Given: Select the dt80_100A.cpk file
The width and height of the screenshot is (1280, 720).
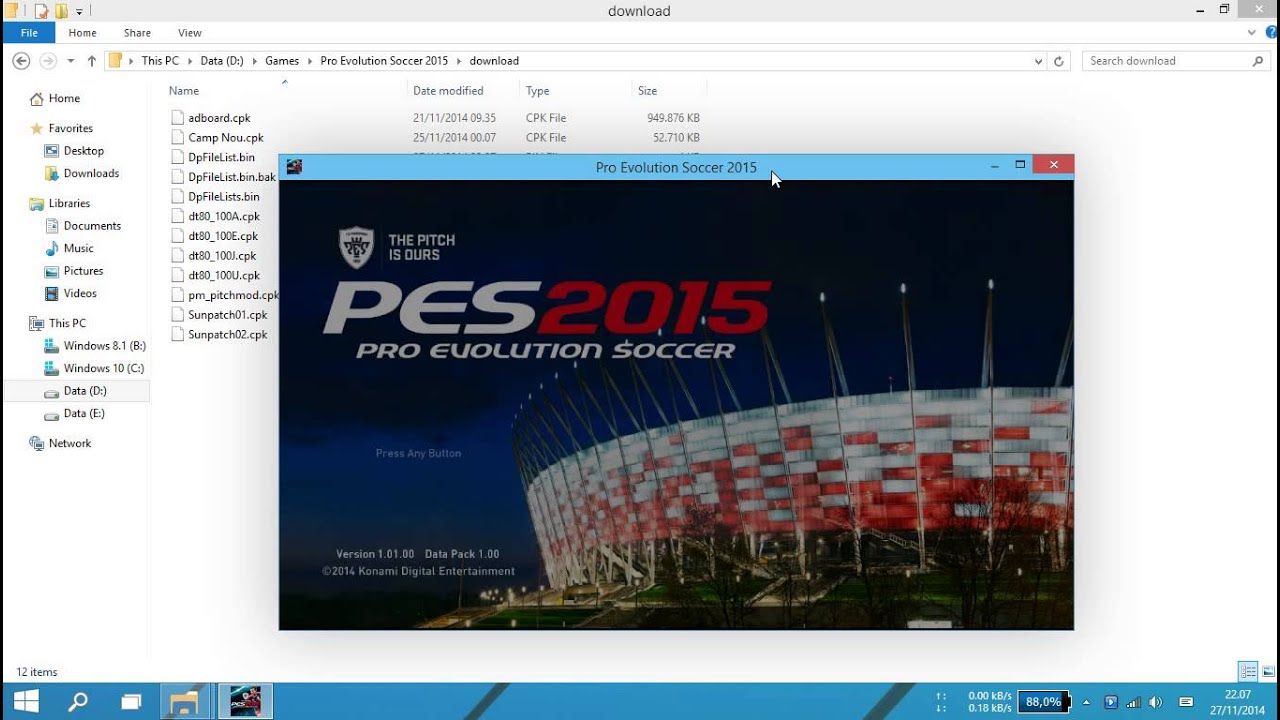Looking at the screenshot, I should coord(223,216).
